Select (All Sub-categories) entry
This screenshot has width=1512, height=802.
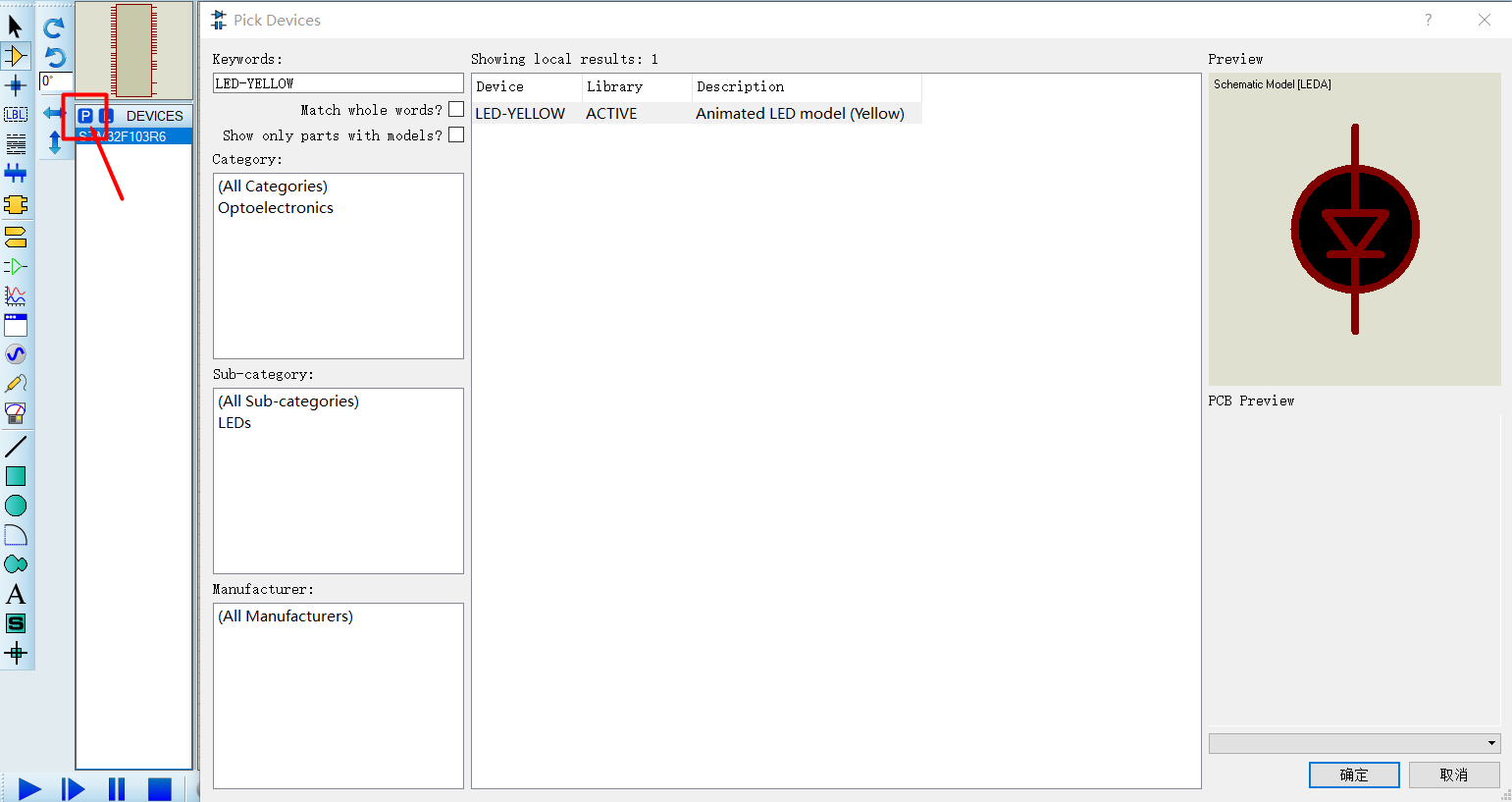(288, 401)
